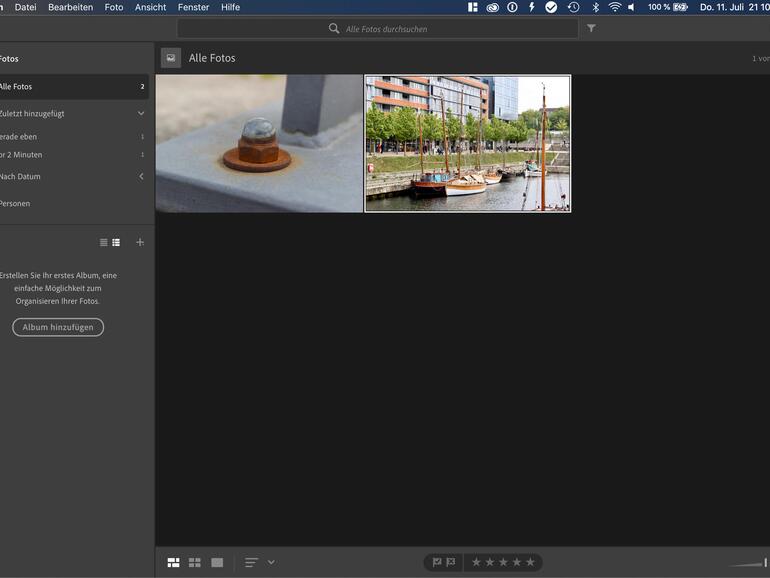Open the Fenster menu
This screenshot has height=578, width=770.
193,7
